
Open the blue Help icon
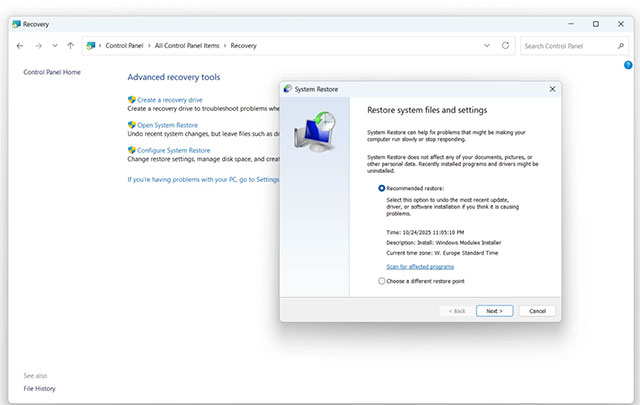tap(628, 65)
